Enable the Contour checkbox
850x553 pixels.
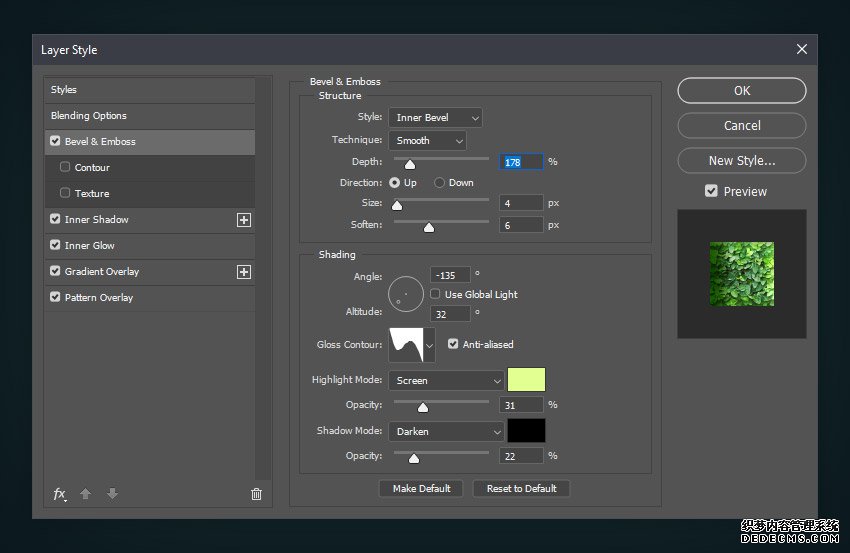(65, 167)
